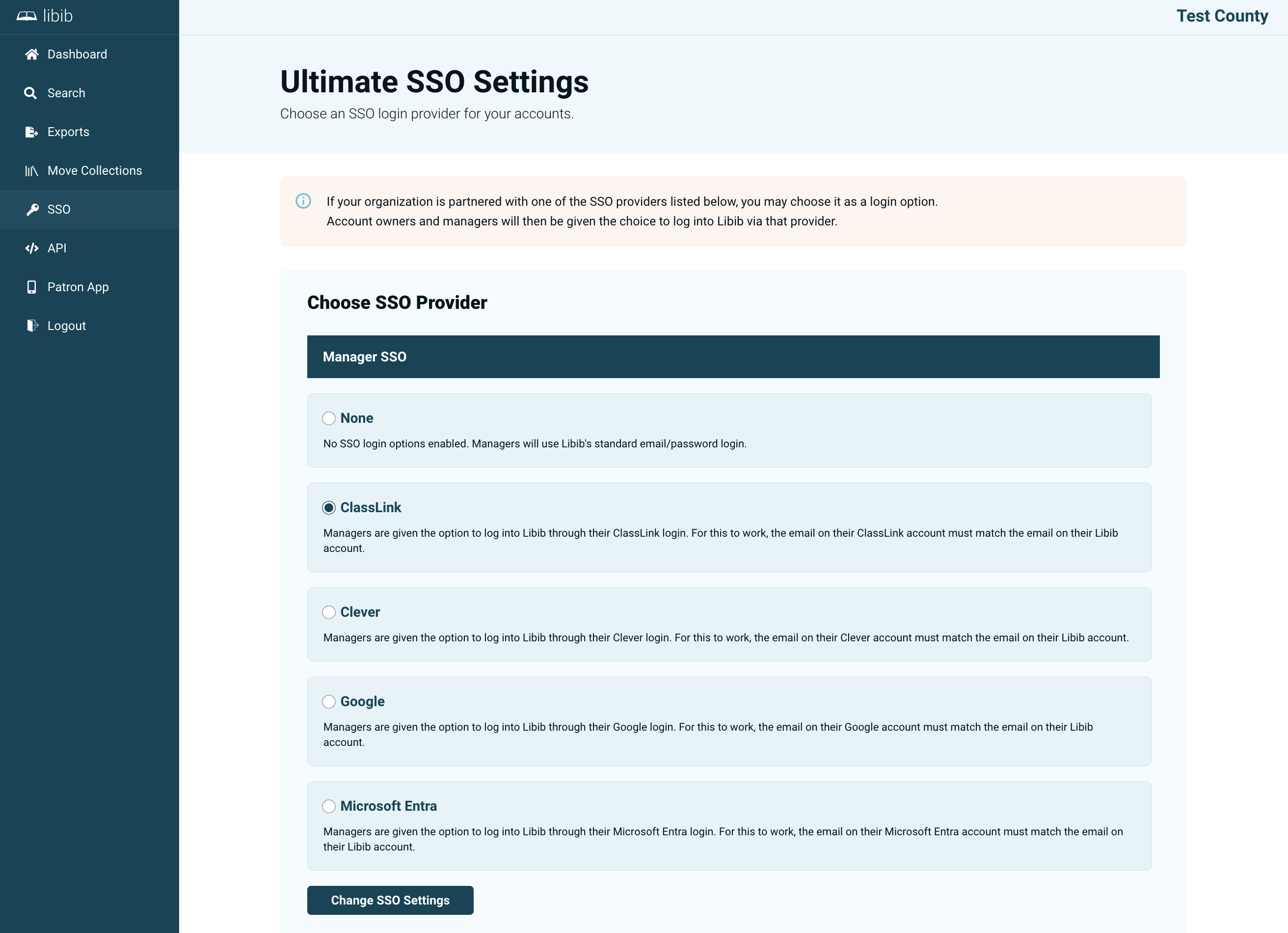Viewport: 1288px width, 933px height.
Task: Open Patron App from the sidebar
Action: click(89, 287)
